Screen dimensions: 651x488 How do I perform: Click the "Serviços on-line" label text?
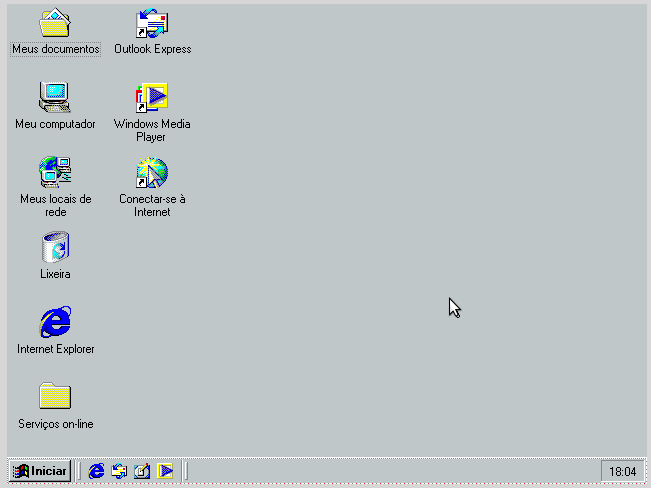tap(56, 424)
